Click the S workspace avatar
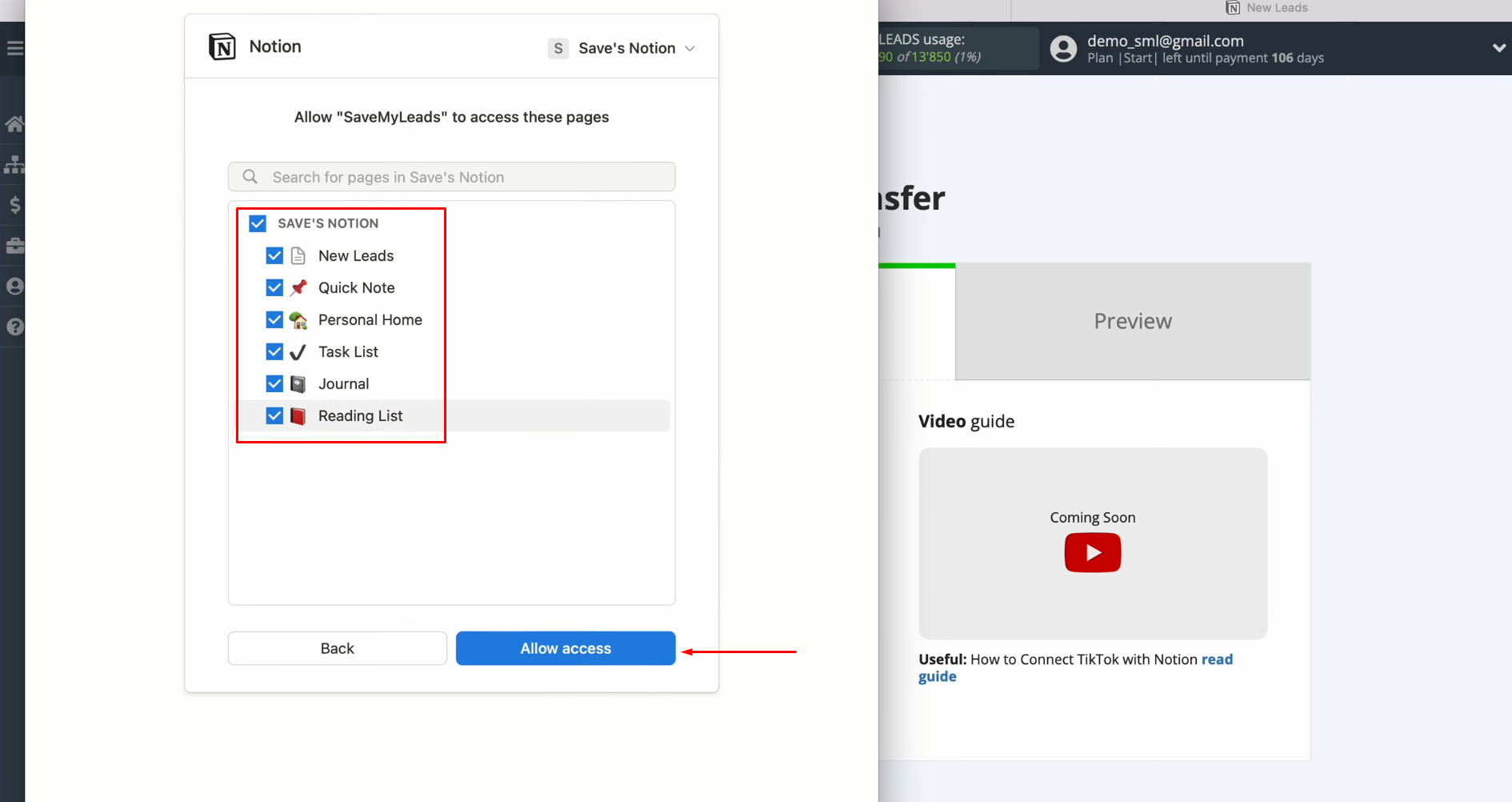The width and height of the screenshot is (1512, 802). [x=558, y=48]
